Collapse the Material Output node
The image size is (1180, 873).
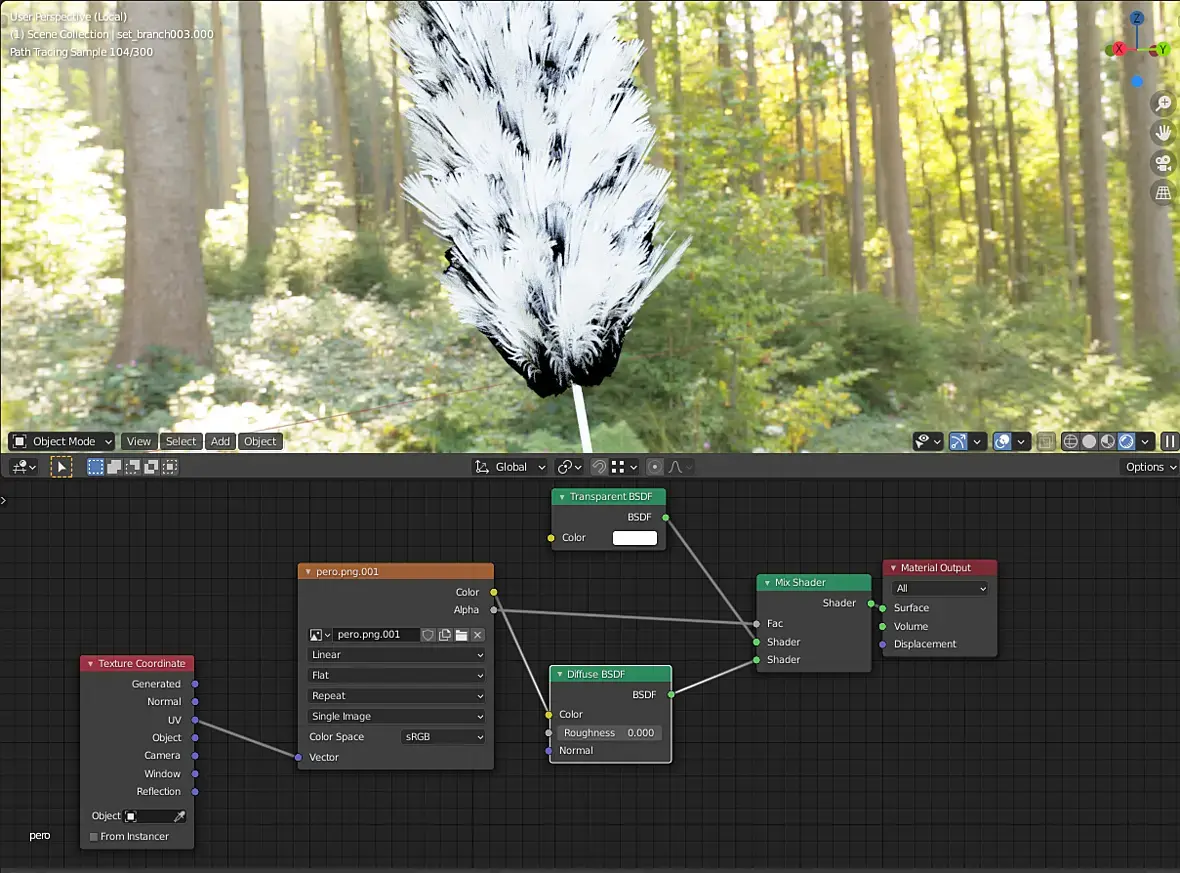point(893,568)
